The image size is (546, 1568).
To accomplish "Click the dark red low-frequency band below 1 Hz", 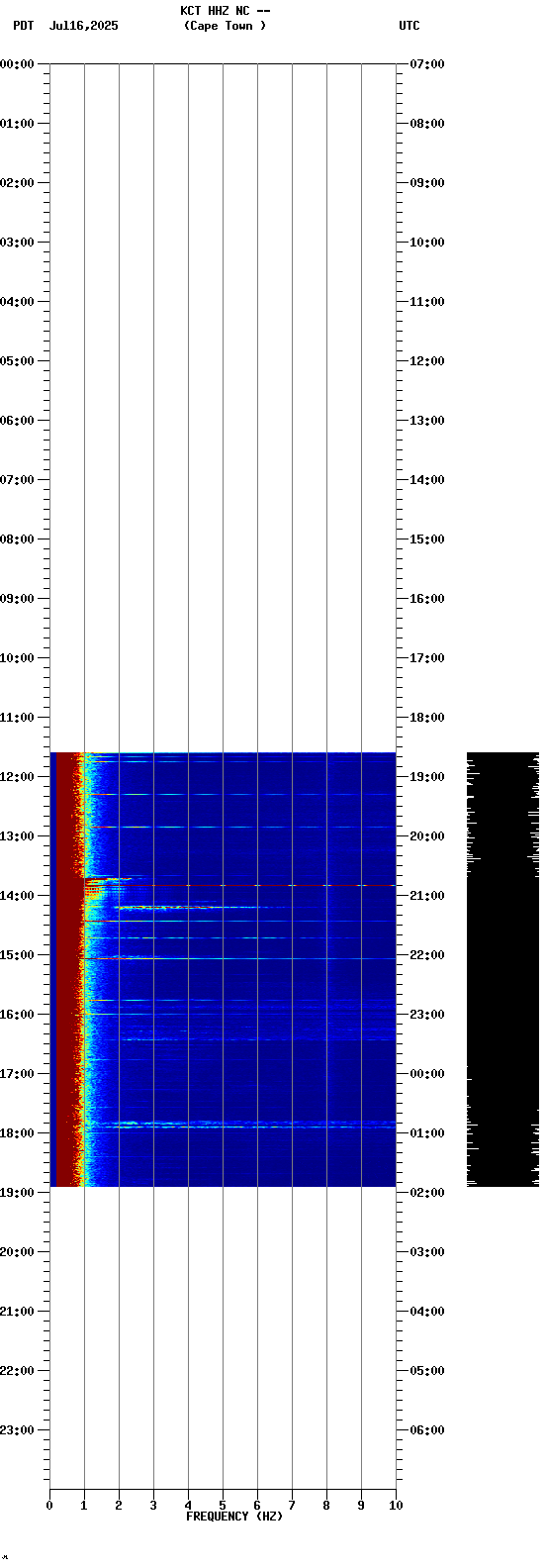I will tap(67, 969).
